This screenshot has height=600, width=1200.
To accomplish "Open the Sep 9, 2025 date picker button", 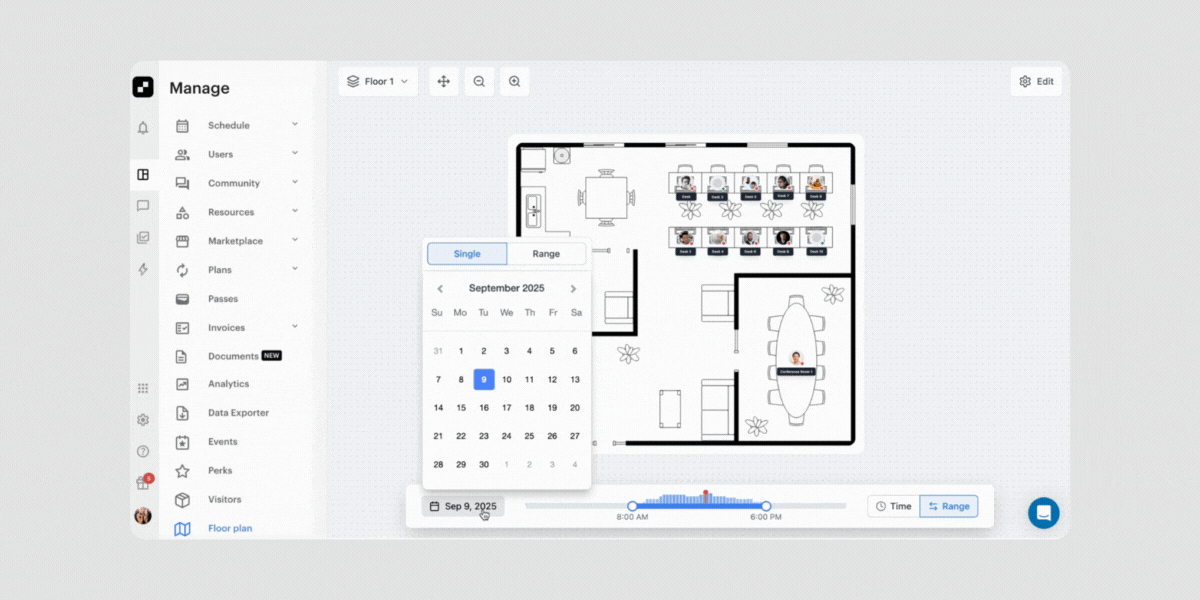I will click(462, 506).
